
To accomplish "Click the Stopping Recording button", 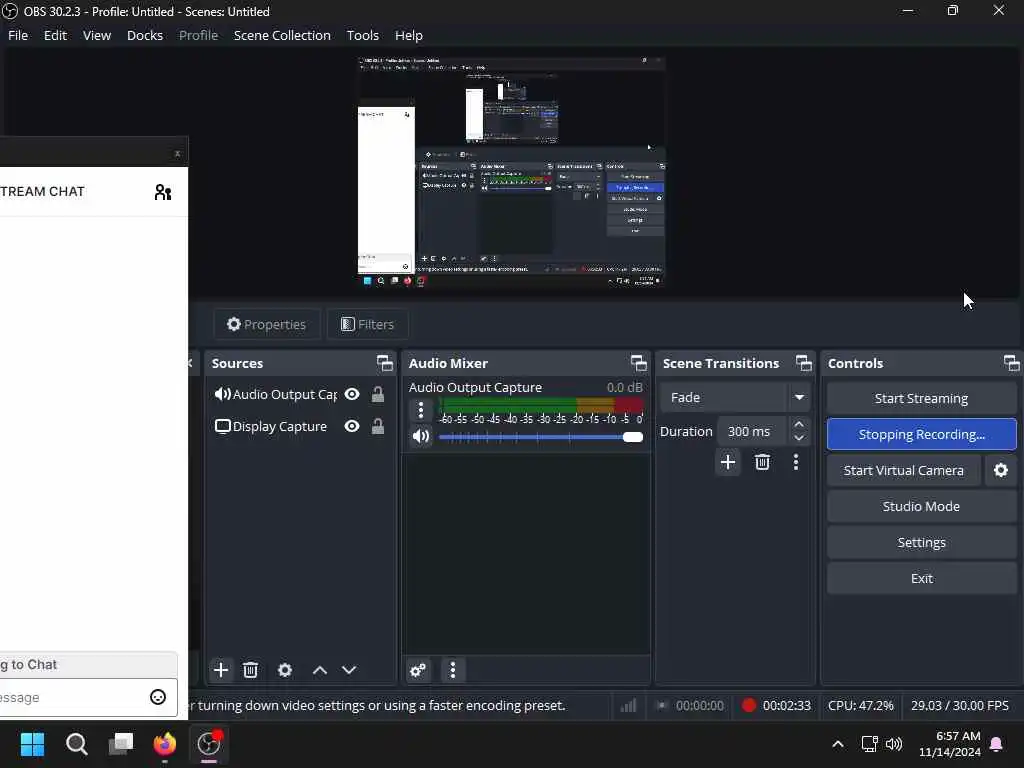I will (x=921, y=434).
